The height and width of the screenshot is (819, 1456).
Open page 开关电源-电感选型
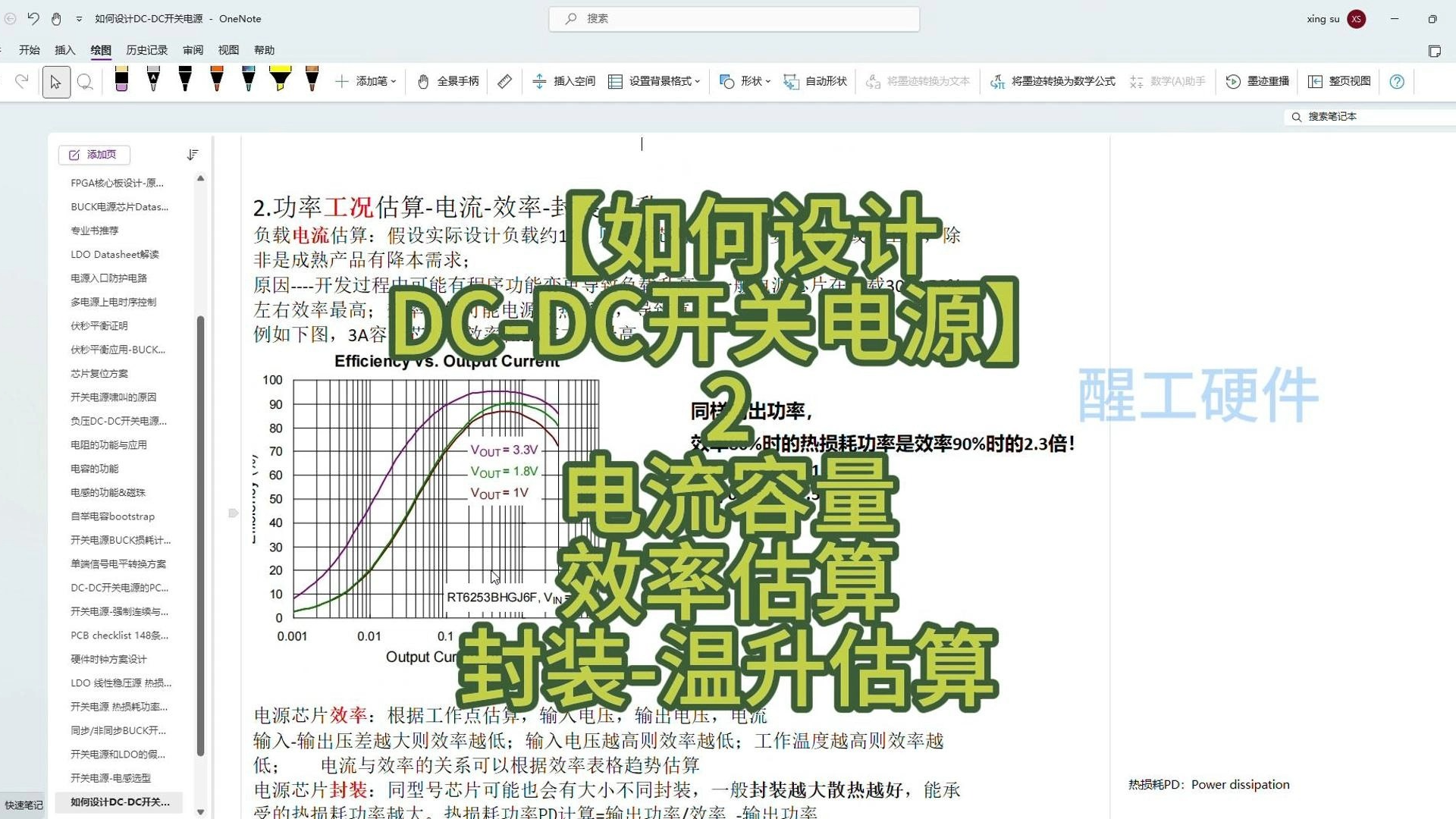pyautogui.click(x=111, y=778)
